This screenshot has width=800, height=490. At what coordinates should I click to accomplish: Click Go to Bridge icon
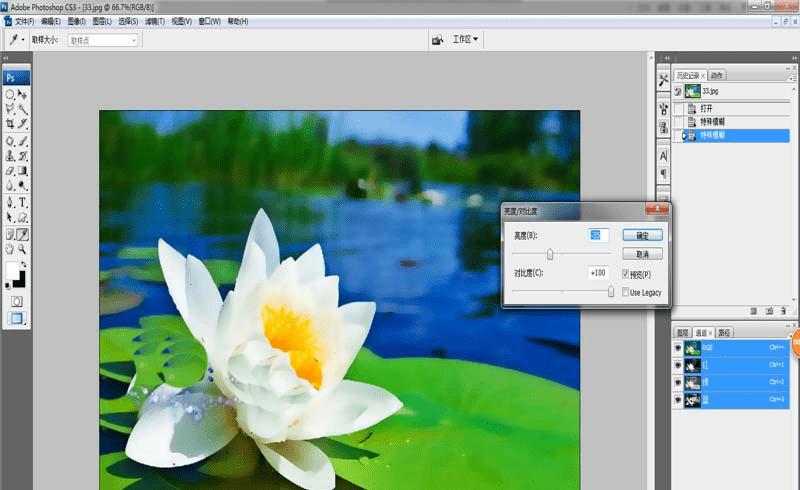point(437,40)
